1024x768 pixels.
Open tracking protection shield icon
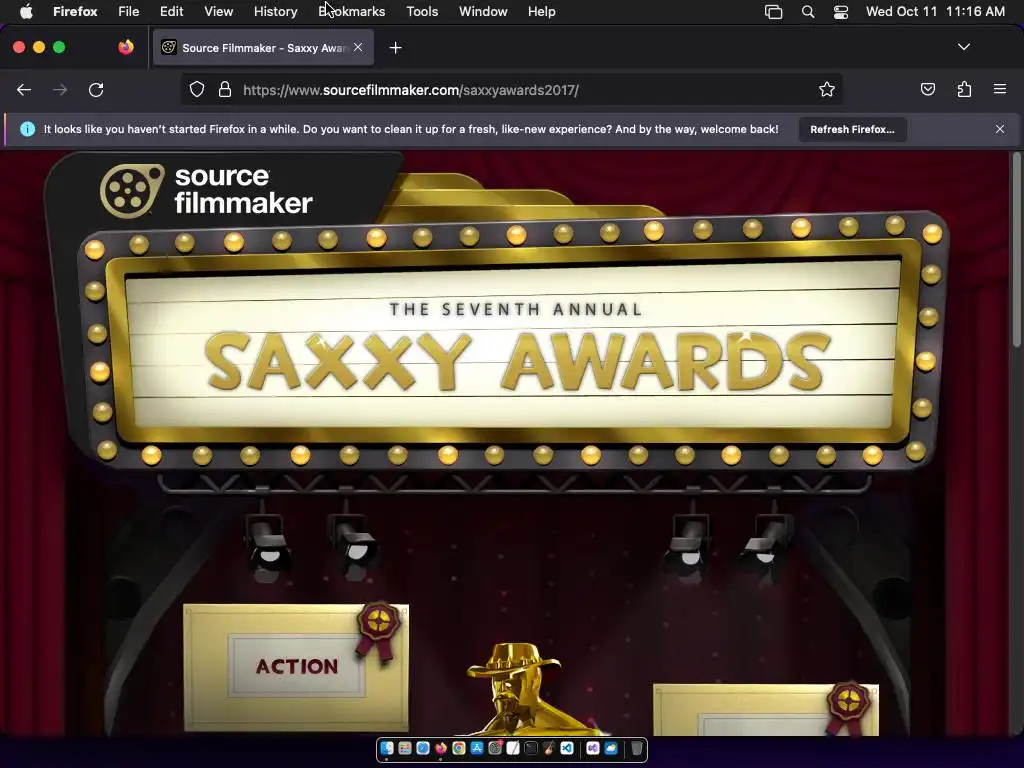click(197, 89)
